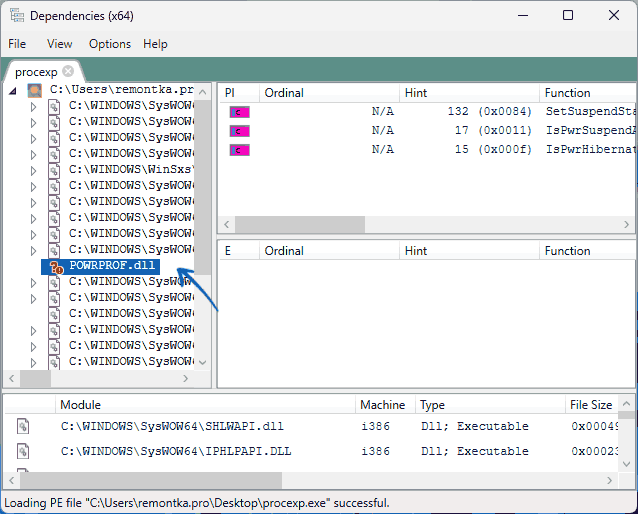Sort imports pane by Function column header

click(587, 93)
